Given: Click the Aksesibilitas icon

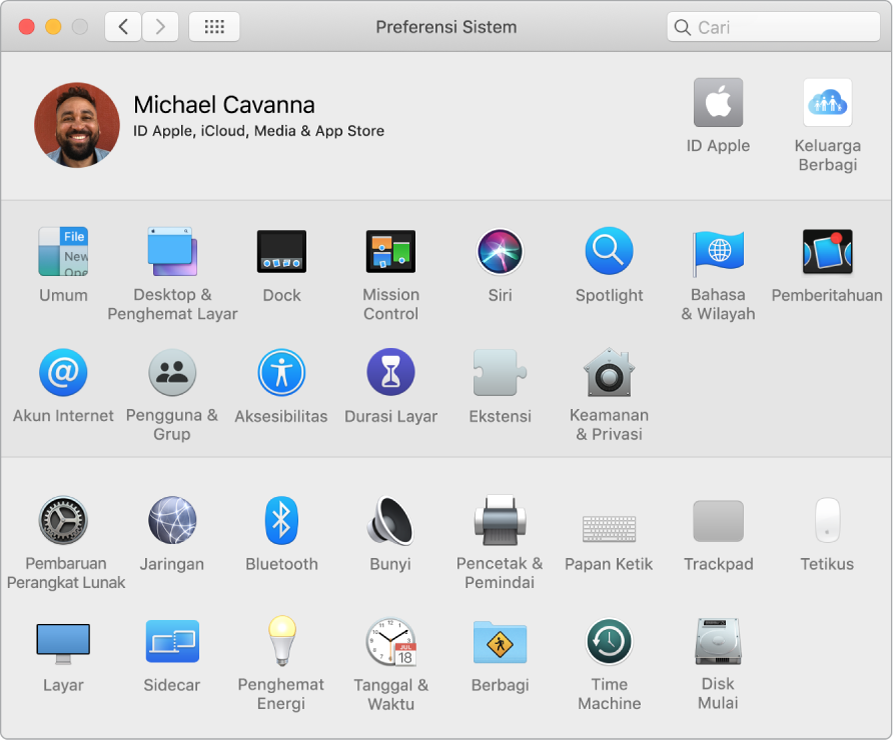Looking at the screenshot, I should tap(281, 373).
